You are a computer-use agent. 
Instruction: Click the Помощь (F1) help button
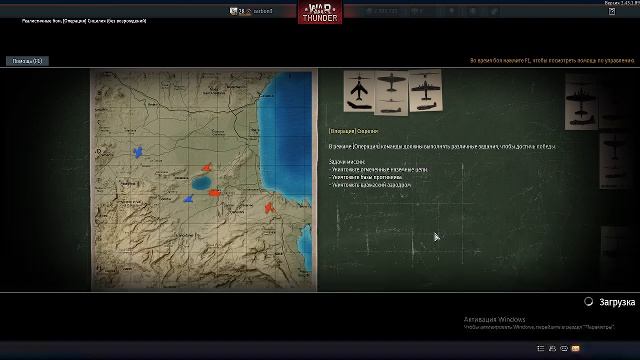point(27,61)
